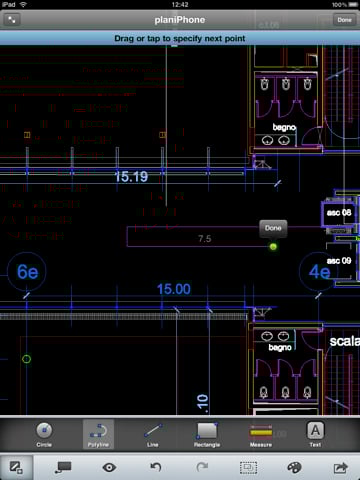360x480 pixels.
Task: Tap the undo arrow icon
Action: coord(155,467)
